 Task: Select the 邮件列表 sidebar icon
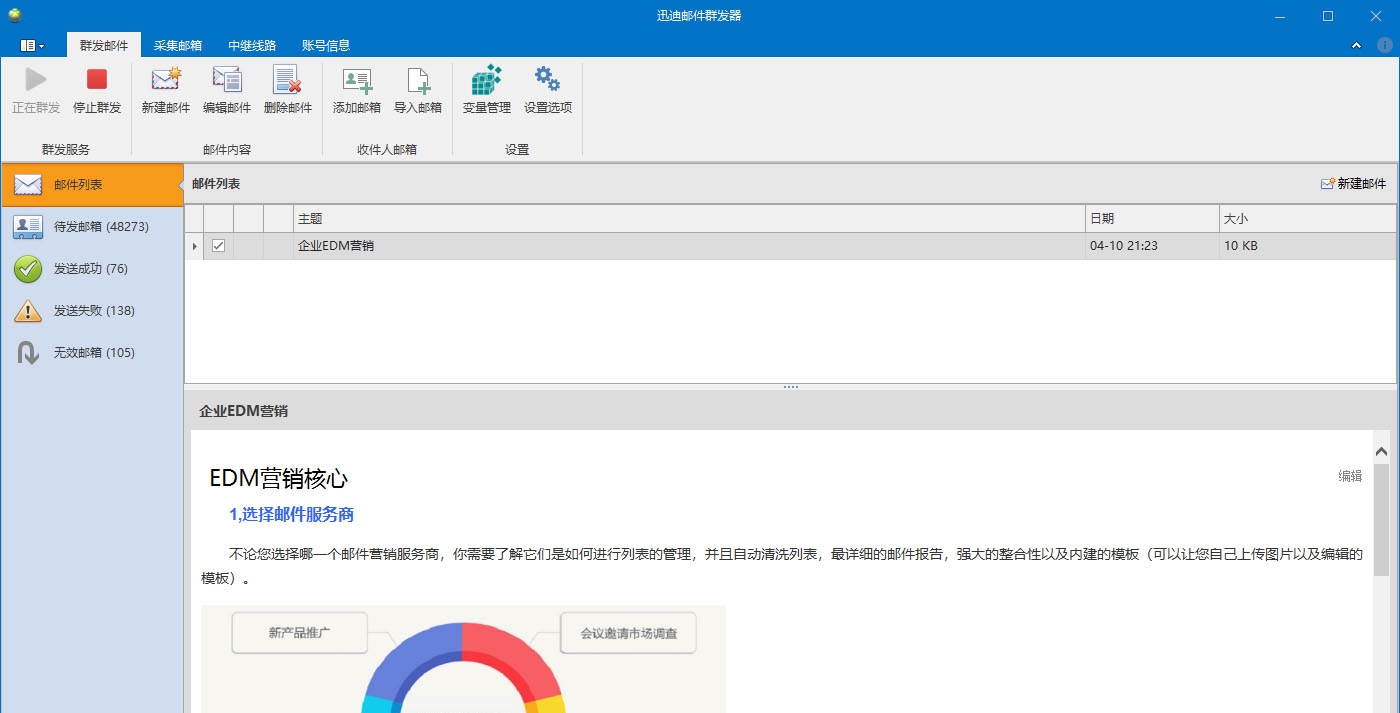[27, 184]
